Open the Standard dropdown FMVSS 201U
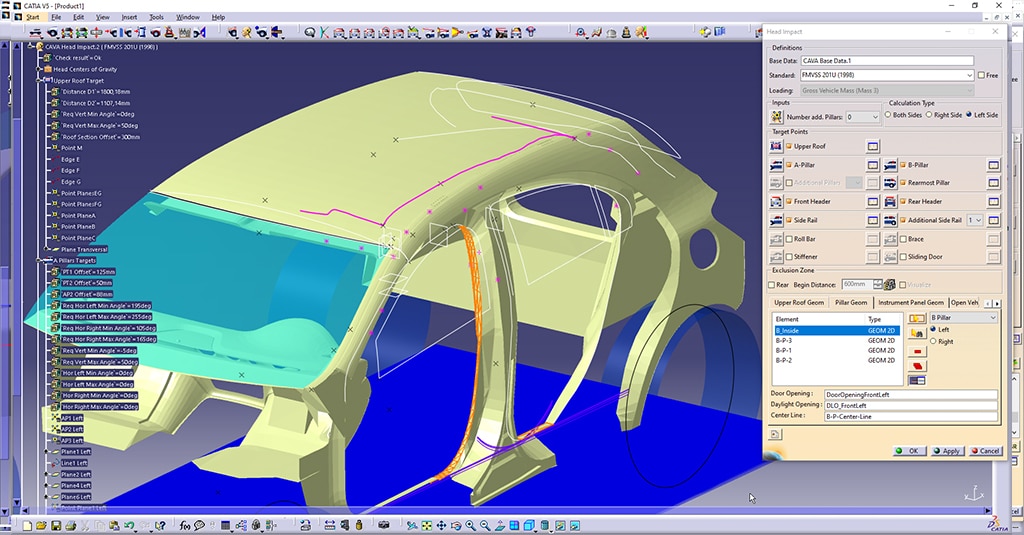The height and width of the screenshot is (535, 1024). point(969,75)
